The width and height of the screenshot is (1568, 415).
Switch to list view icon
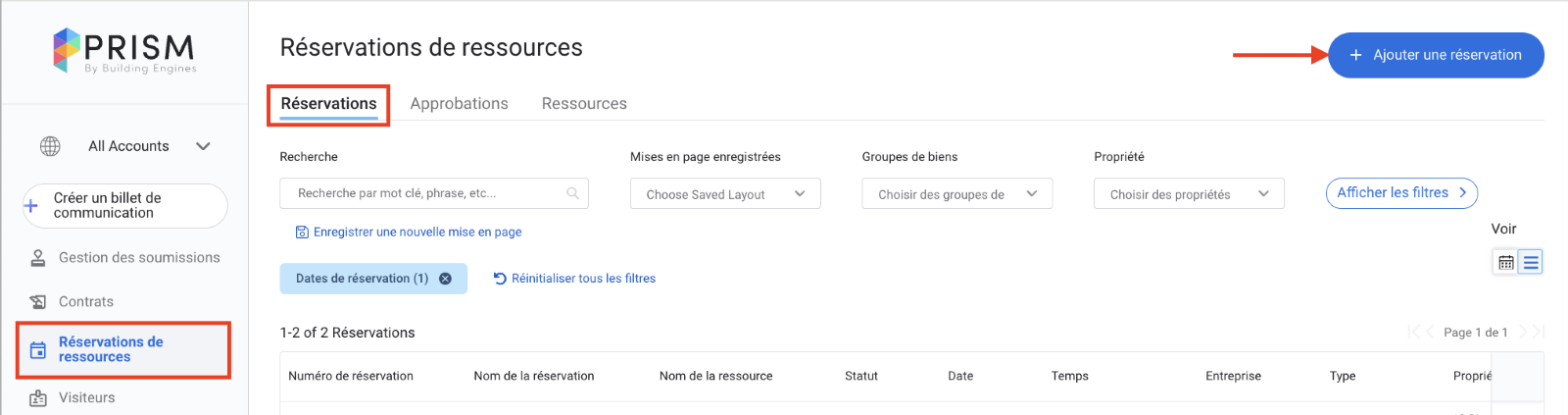[1530, 262]
